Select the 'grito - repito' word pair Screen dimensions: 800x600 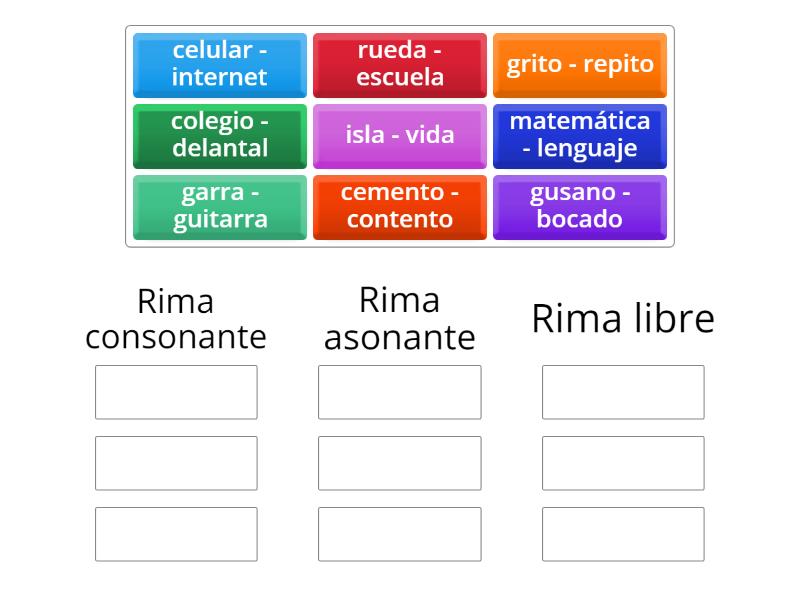(x=580, y=66)
